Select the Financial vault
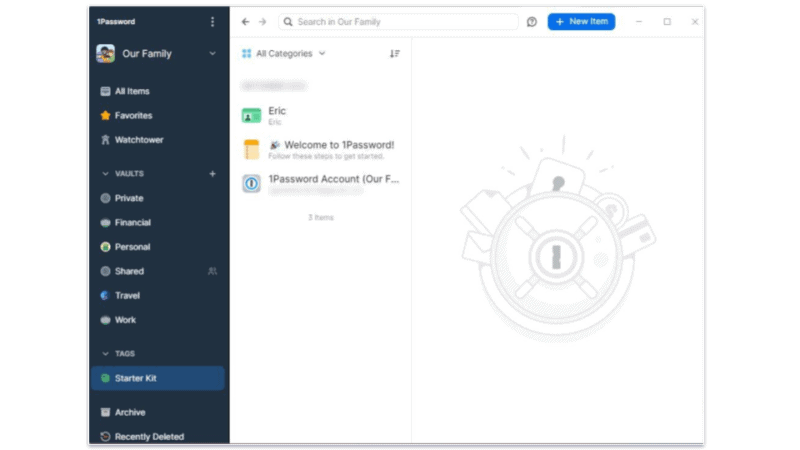This screenshot has height=450, width=800. click(157, 222)
